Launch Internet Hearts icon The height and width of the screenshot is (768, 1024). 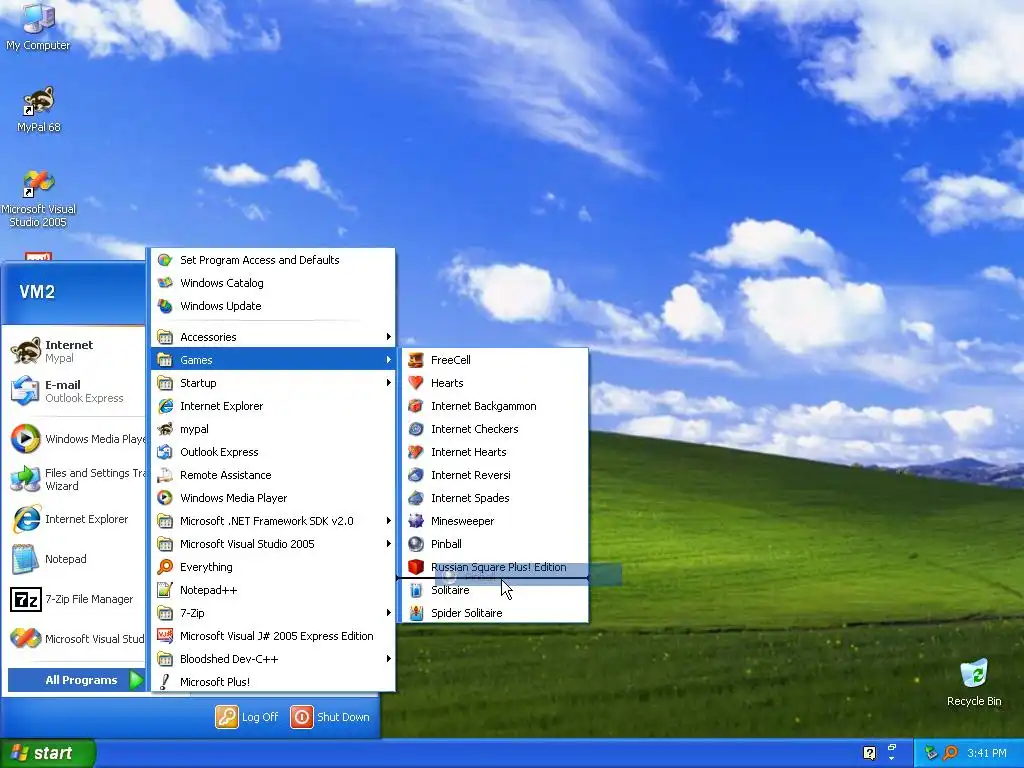coord(416,452)
